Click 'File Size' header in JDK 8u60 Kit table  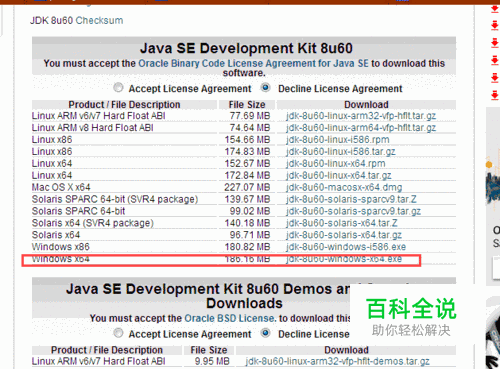click(247, 105)
